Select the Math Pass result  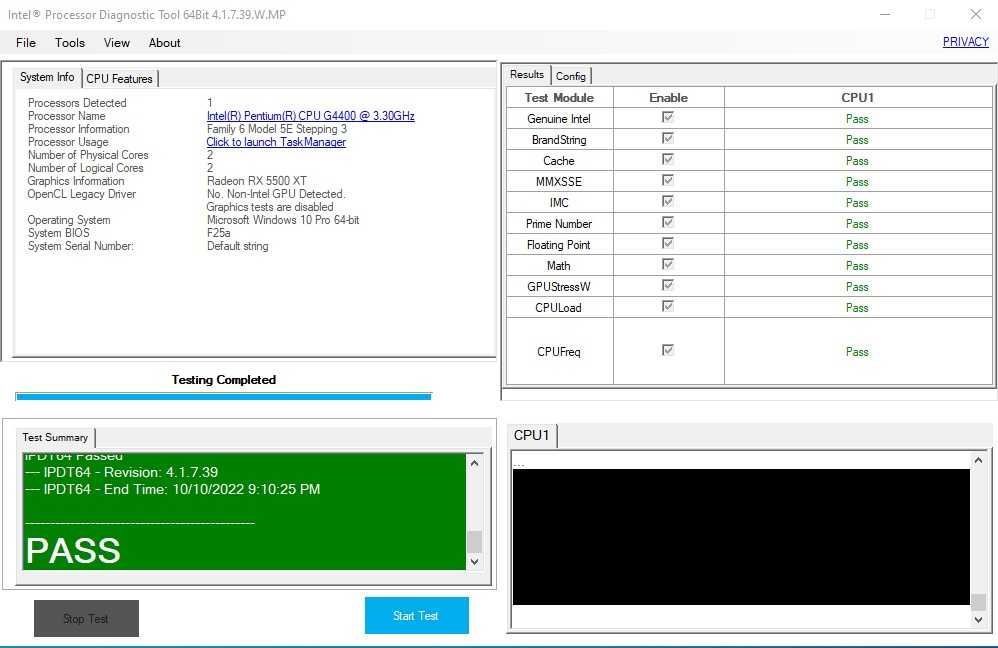point(857,266)
